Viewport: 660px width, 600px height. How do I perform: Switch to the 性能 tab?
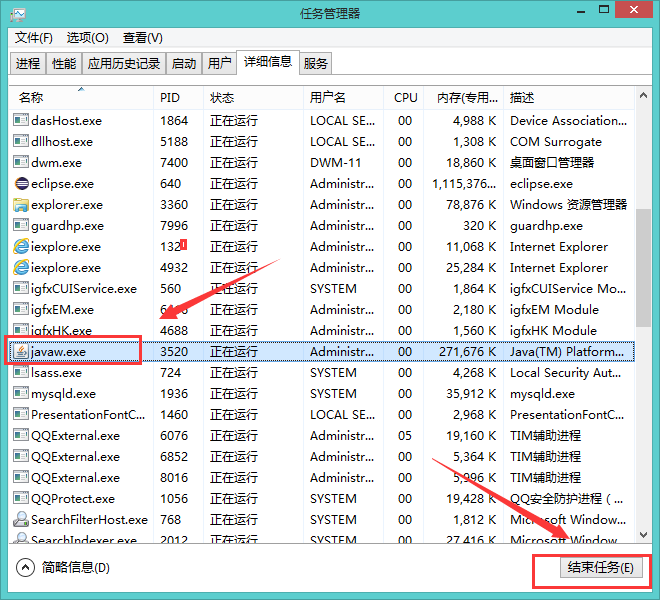pyautogui.click(x=64, y=64)
